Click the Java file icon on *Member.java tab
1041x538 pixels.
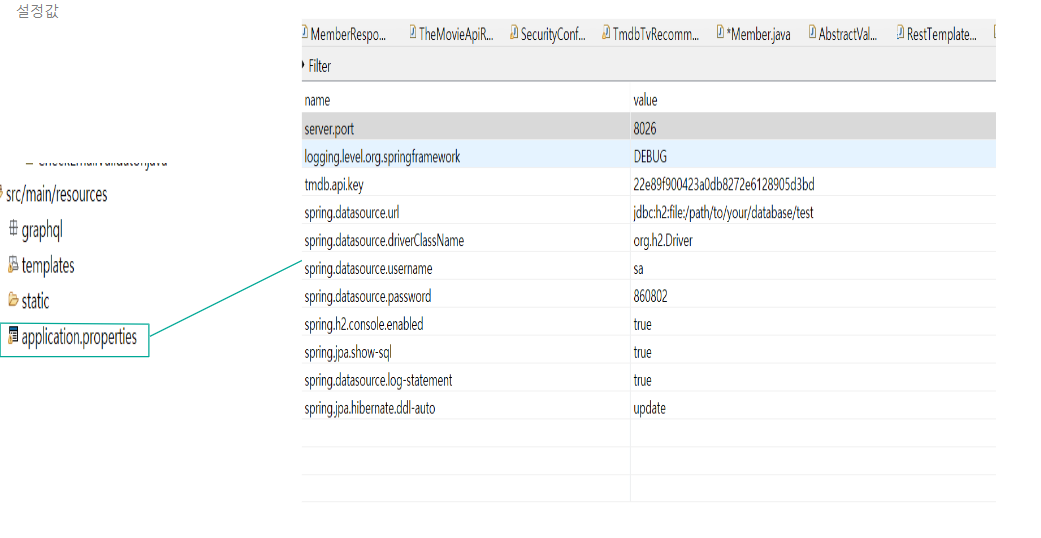coord(720,32)
